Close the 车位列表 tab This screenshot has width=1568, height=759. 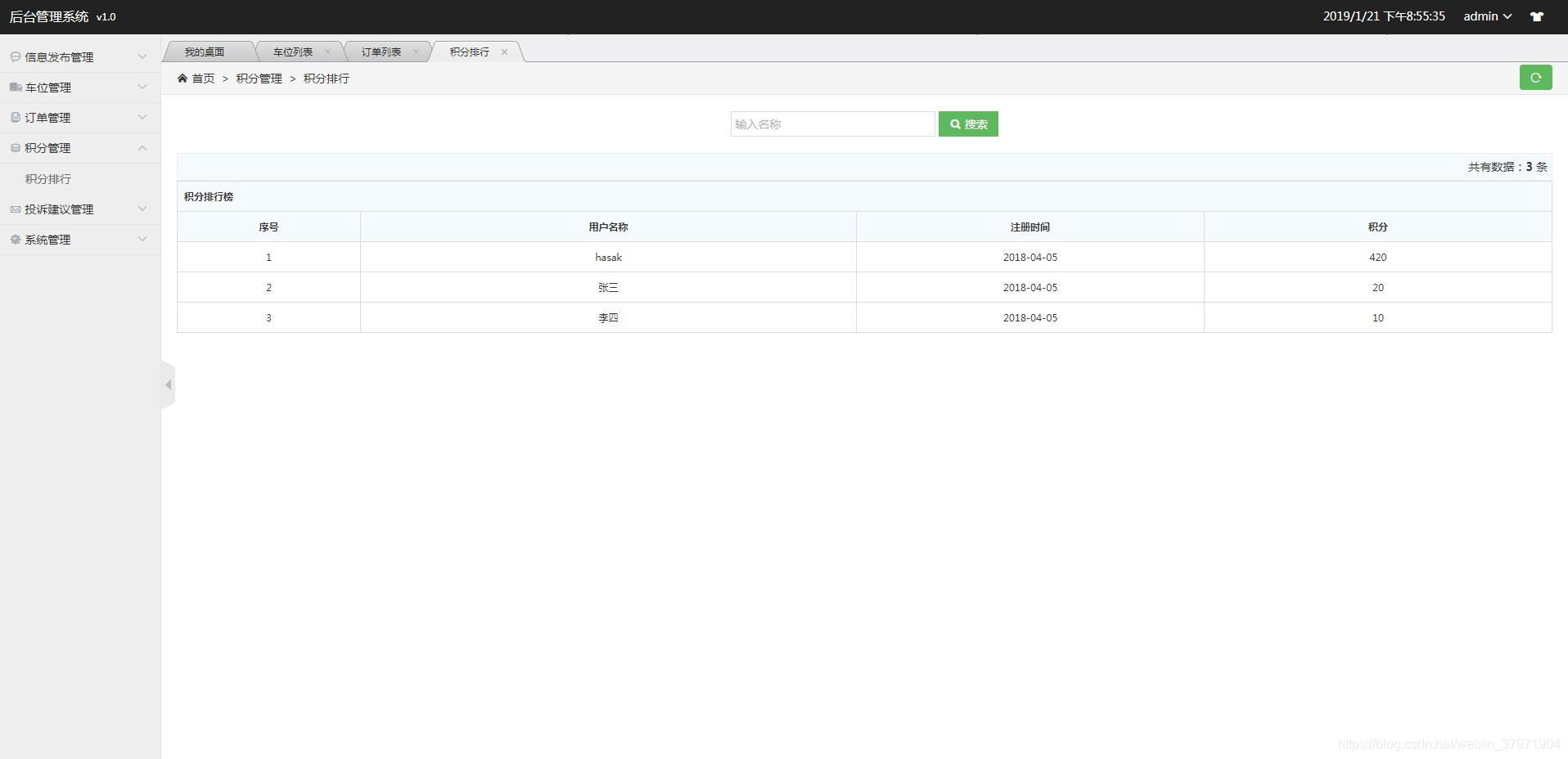327,52
